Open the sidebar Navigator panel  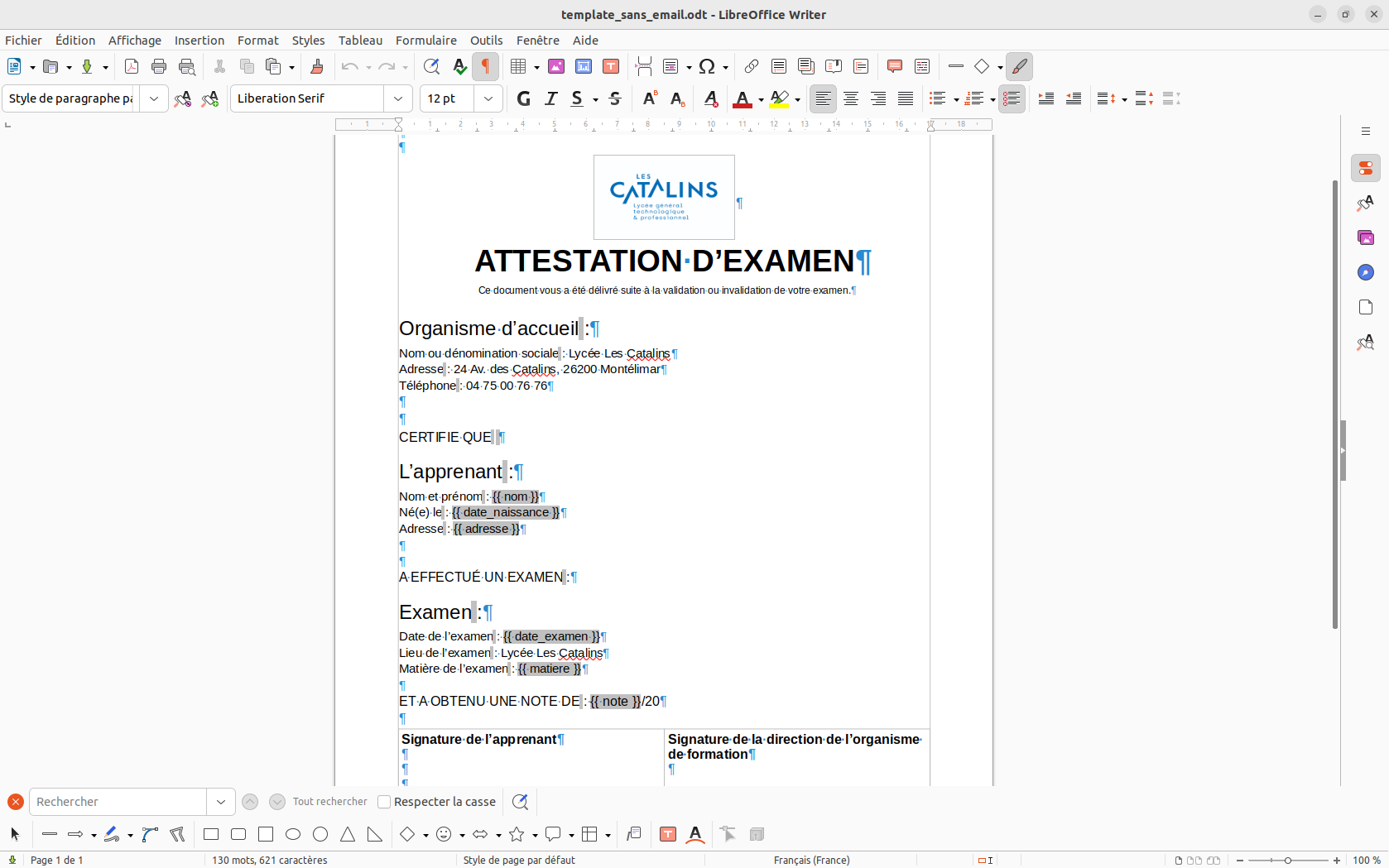coord(1365,272)
